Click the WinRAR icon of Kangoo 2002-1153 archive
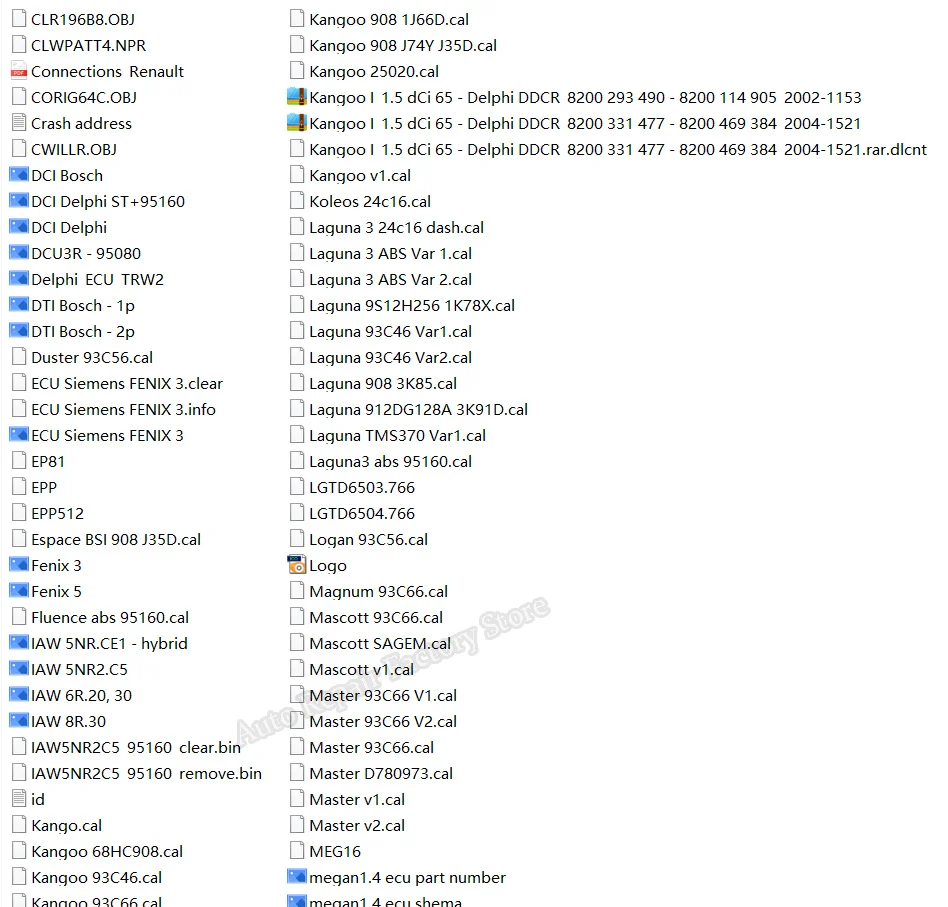Viewport: 948px width, 907px height. (x=297, y=97)
